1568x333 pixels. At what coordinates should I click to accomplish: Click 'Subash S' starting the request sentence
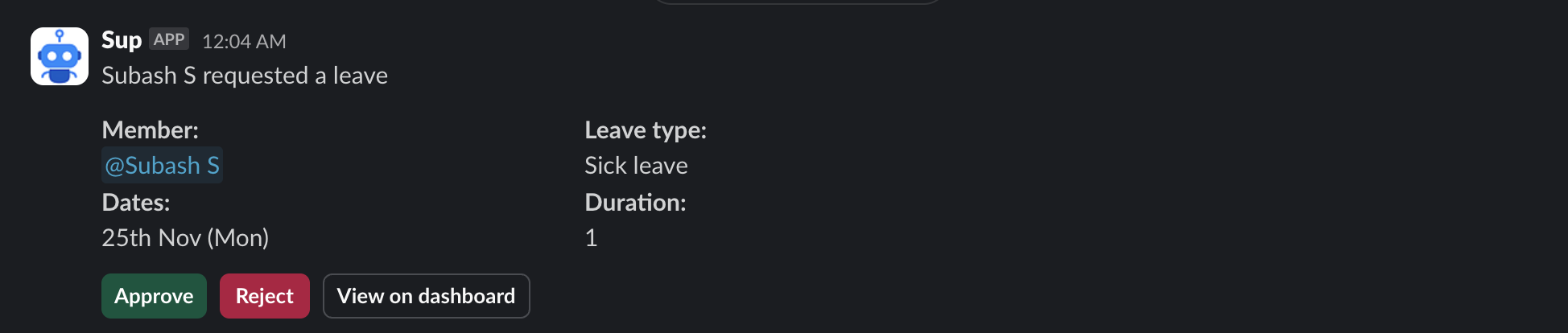click(149, 76)
